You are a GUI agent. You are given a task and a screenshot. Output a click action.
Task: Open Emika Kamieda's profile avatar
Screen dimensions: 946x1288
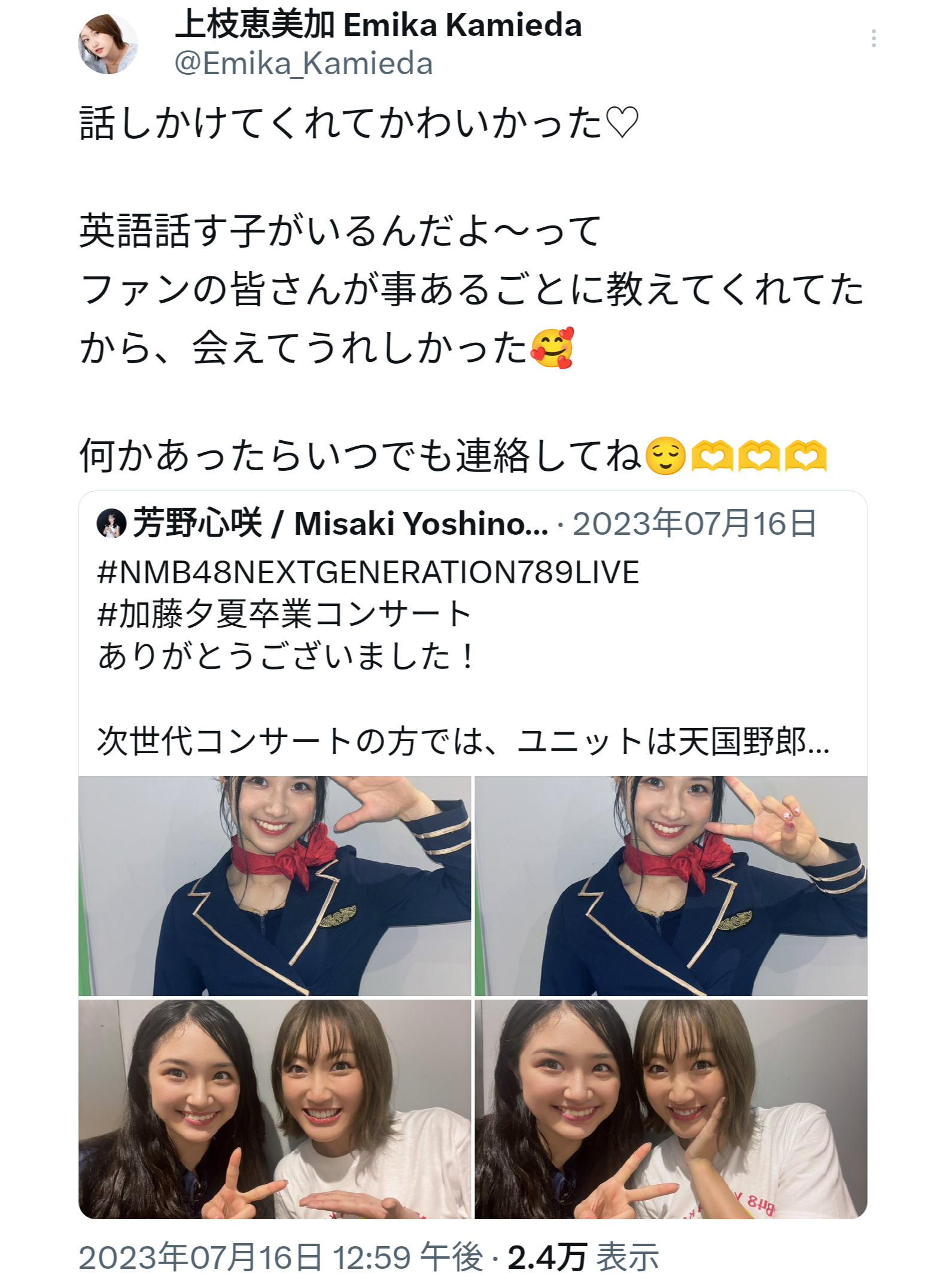point(108,44)
